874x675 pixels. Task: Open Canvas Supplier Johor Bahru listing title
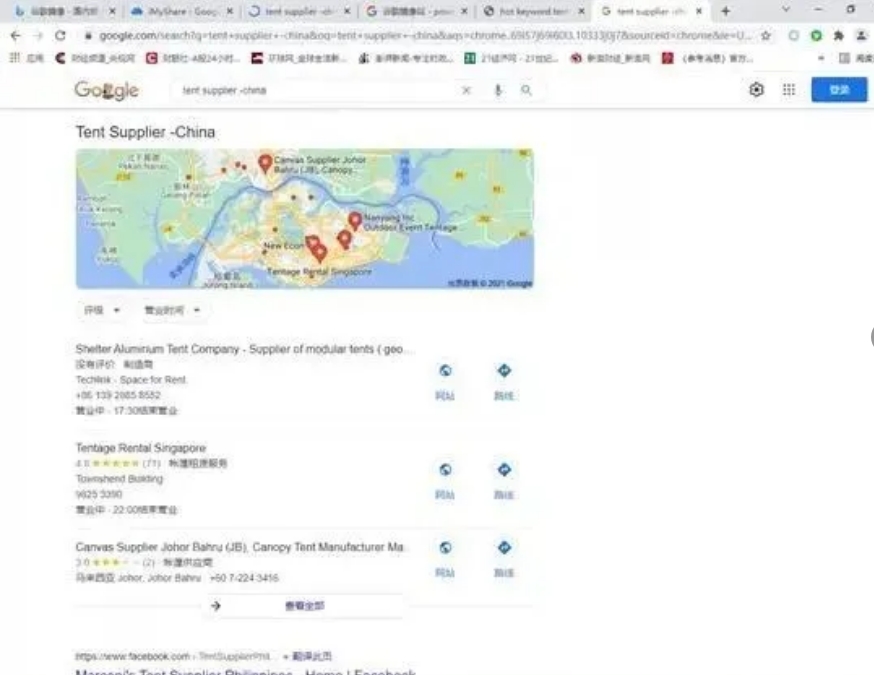pyautogui.click(x=240, y=547)
